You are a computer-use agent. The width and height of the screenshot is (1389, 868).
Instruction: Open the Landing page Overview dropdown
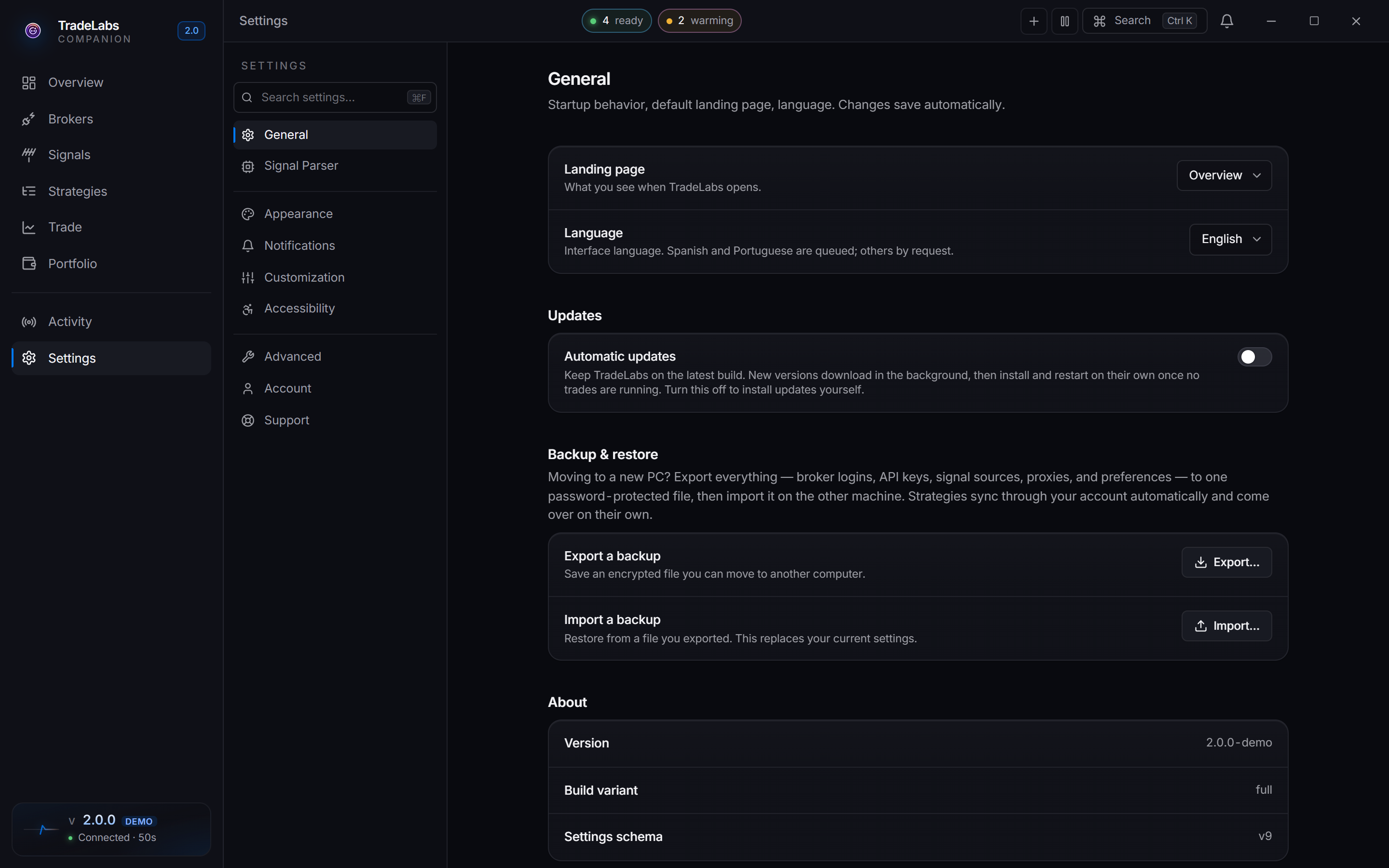(1224, 175)
